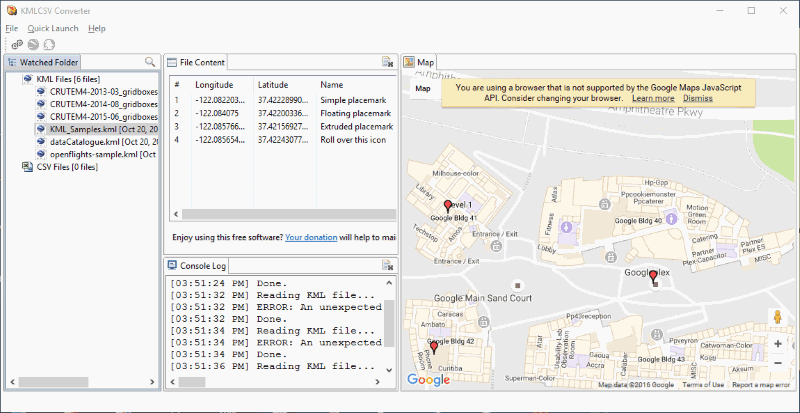Open Terms of Use link on map
This screenshot has height=413, width=800.
coord(703,385)
